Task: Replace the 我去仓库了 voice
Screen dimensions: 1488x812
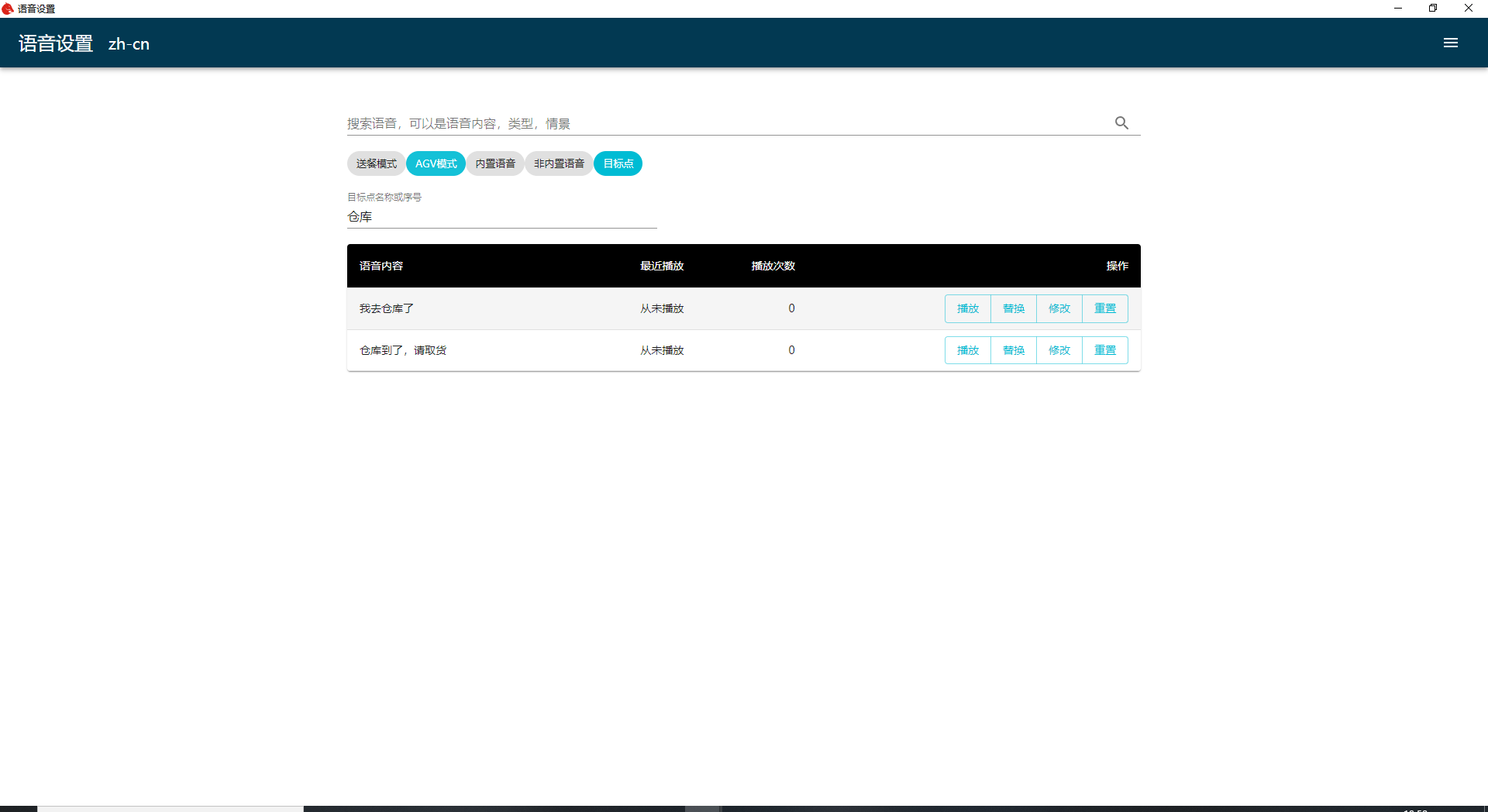Action: coord(1013,308)
